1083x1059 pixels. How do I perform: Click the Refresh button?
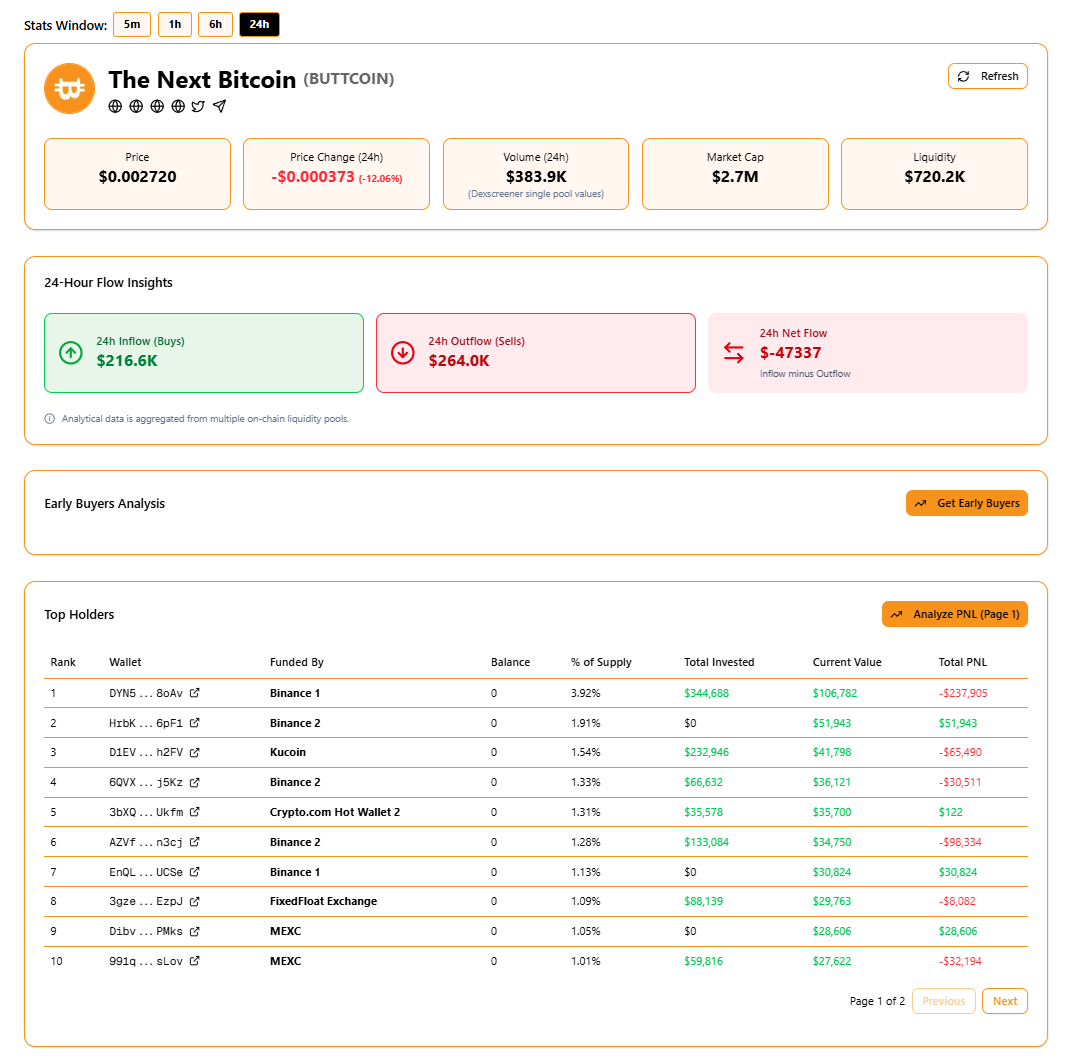click(x=988, y=76)
